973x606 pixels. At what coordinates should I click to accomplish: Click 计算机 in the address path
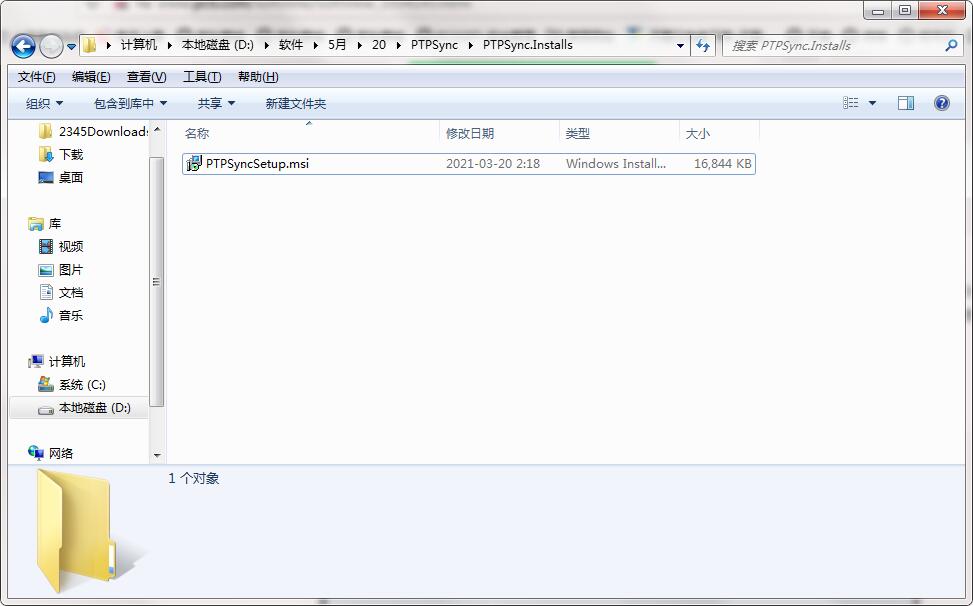pyautogui.click(x=139, y=45)
